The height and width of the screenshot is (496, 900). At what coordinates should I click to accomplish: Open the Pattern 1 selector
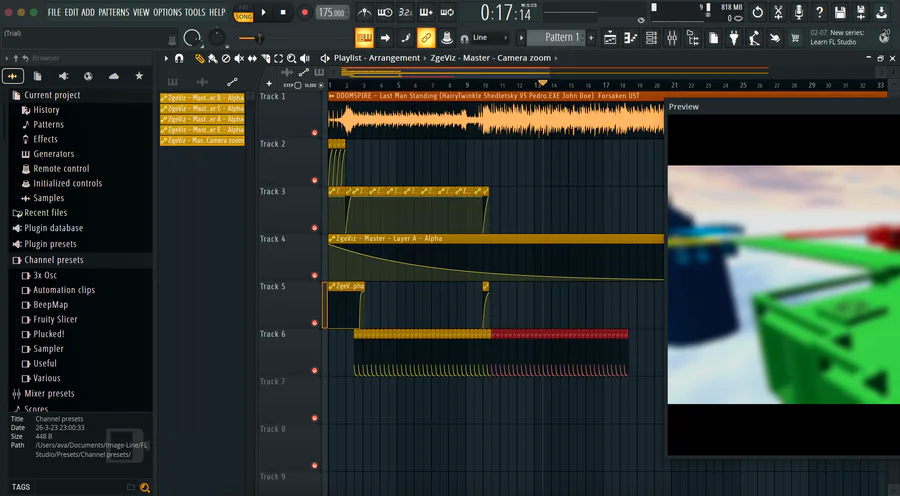(558, 37)
